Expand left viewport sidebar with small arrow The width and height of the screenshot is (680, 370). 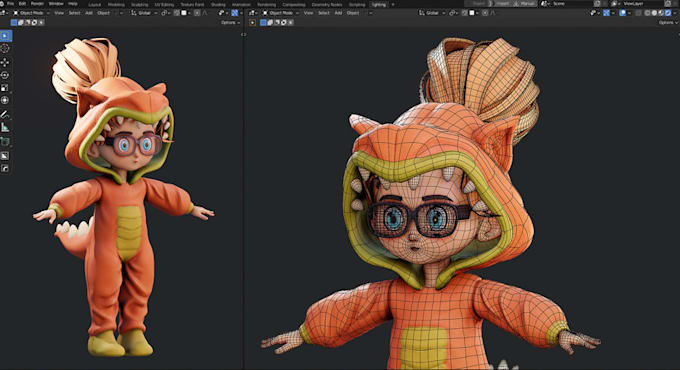[x=244, y=35]
